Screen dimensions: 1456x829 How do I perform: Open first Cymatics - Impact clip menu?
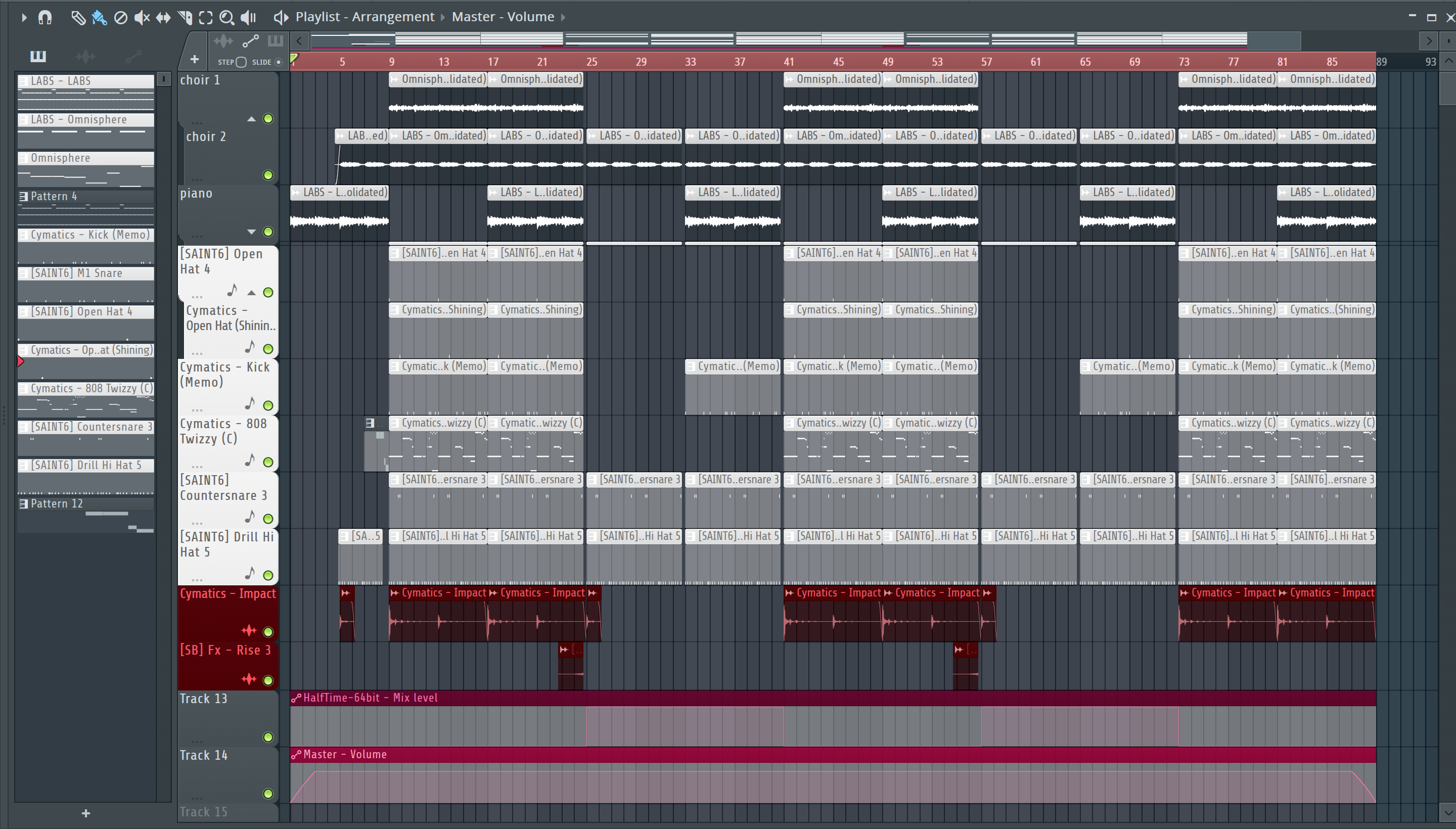tap(345, 593)
